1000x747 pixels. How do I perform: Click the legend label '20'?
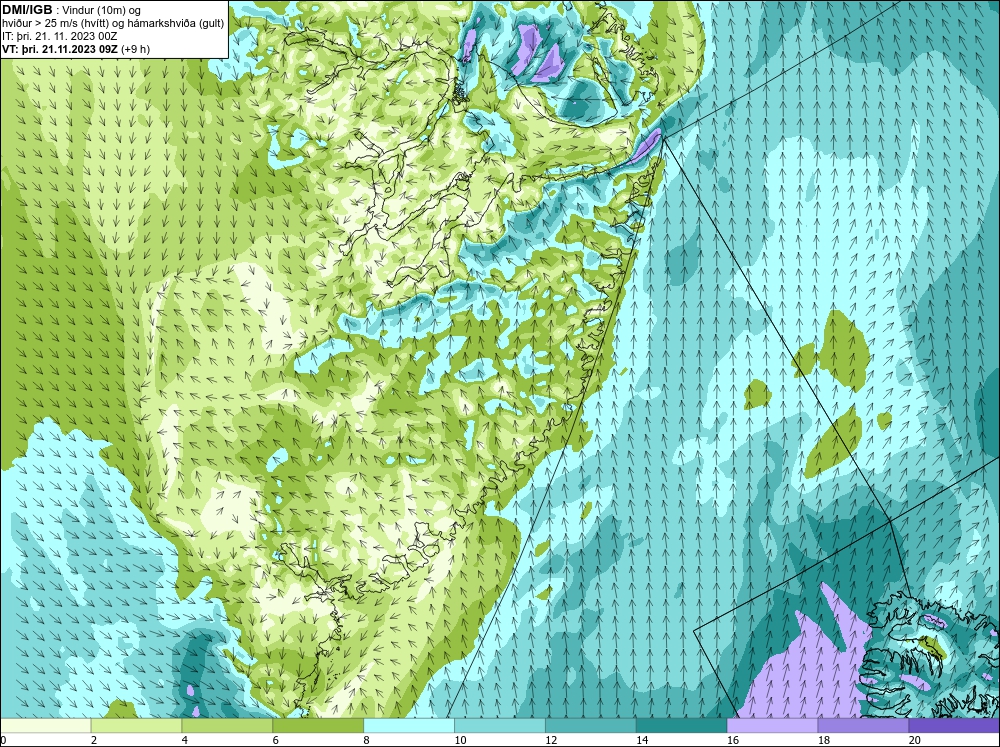915,740
